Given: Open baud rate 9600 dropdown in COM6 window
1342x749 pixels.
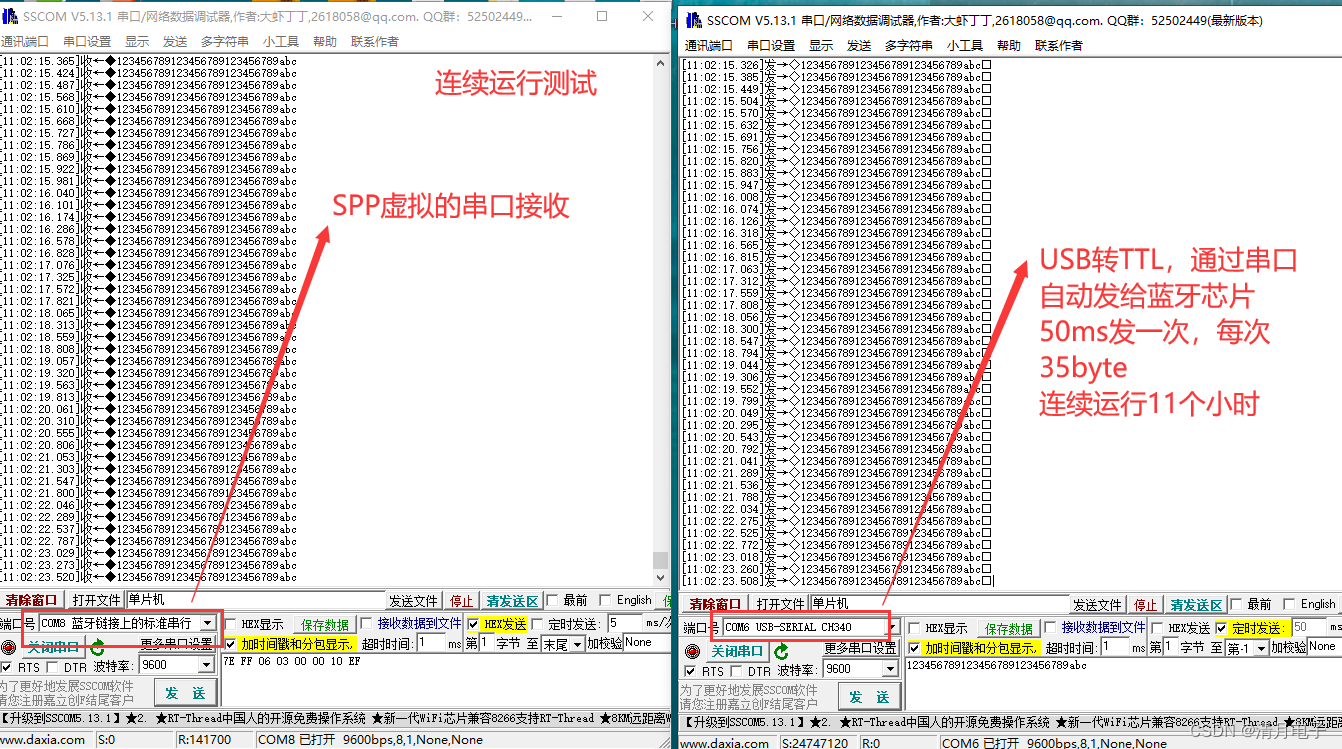Looking at the screenshot, I should click(x=890, y=669).
